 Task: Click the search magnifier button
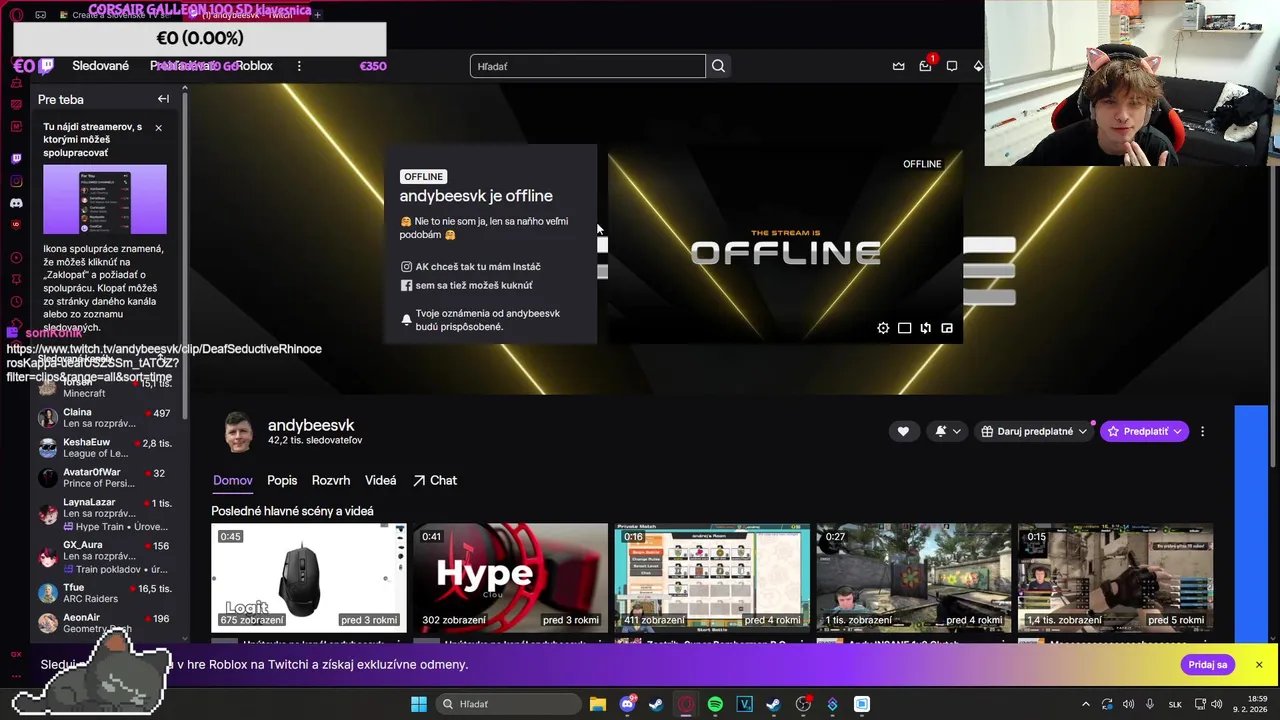(718, 66)
